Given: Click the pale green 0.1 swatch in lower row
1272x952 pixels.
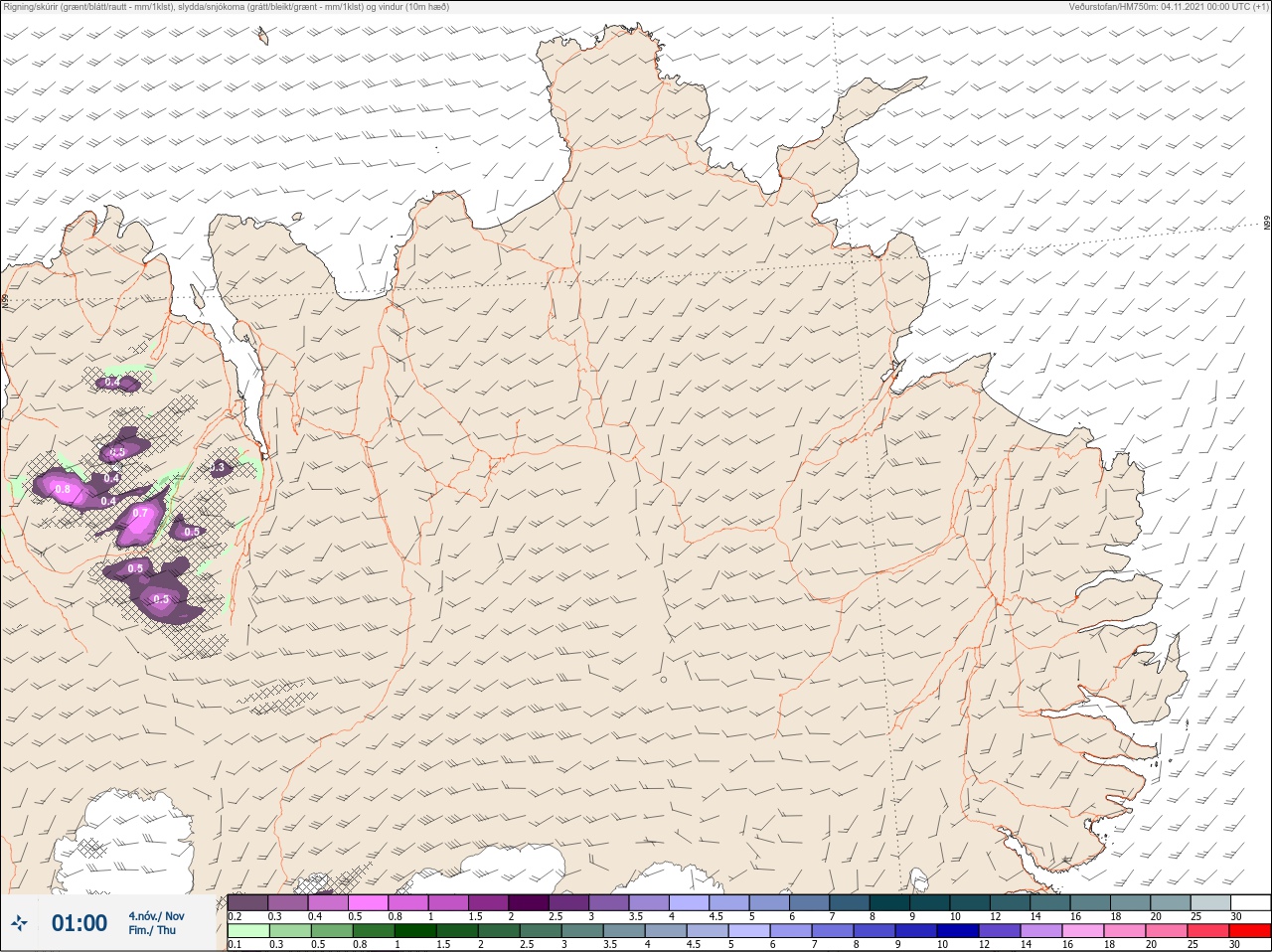Looking at the screenshot, I should pos(247,931).
